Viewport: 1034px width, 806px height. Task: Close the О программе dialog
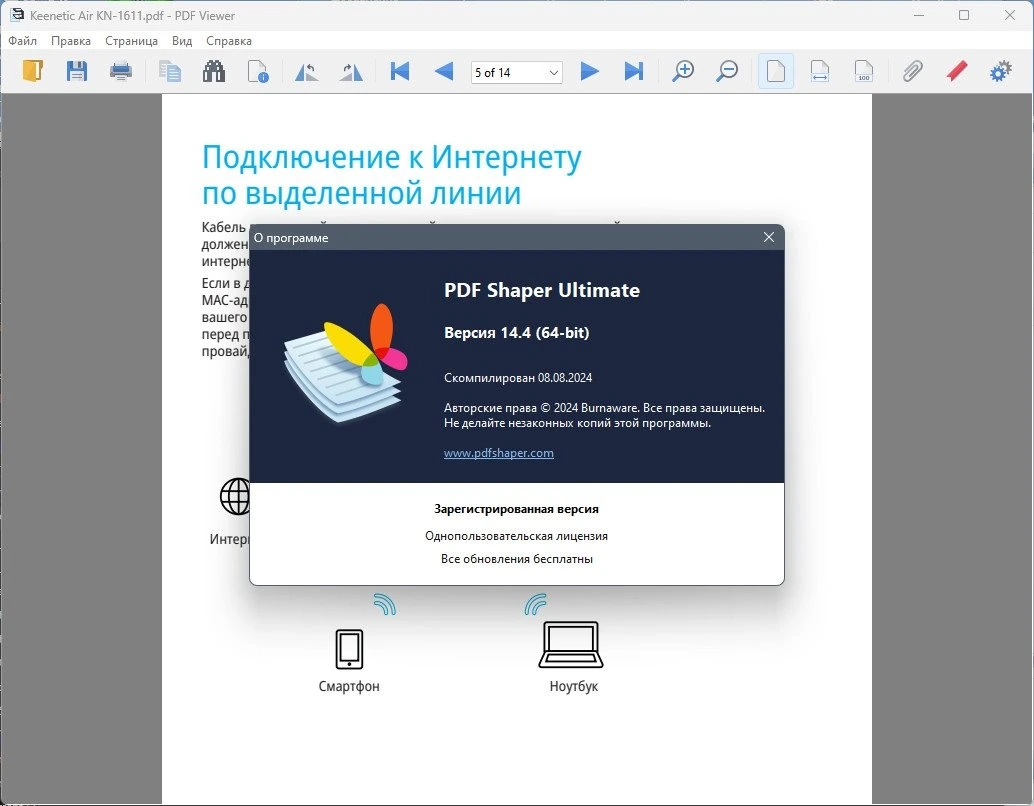click(768, 237)
